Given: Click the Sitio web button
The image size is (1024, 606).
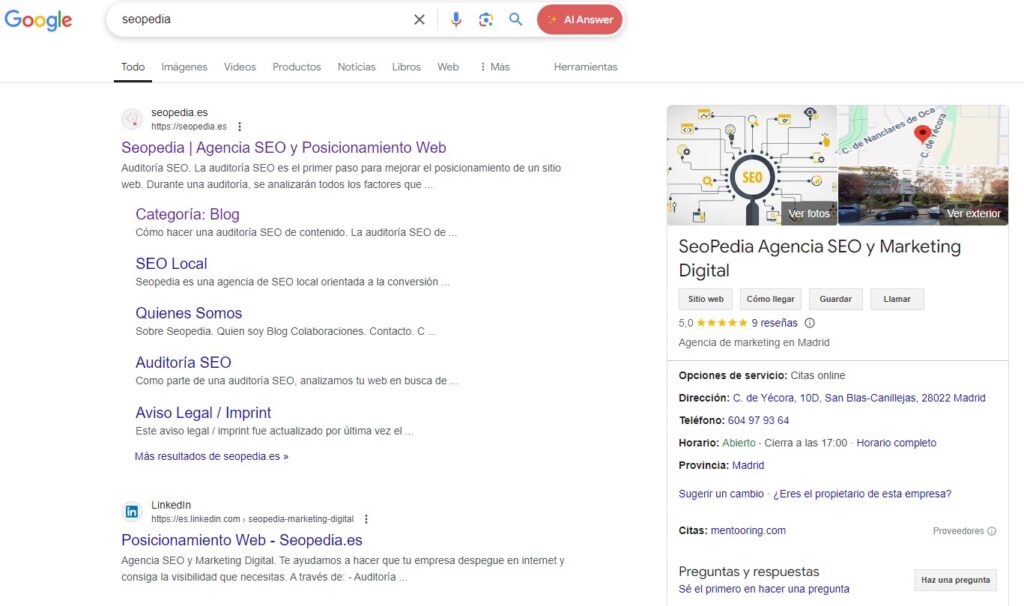Looking at the screenshot, I should [x=705, y=299].
